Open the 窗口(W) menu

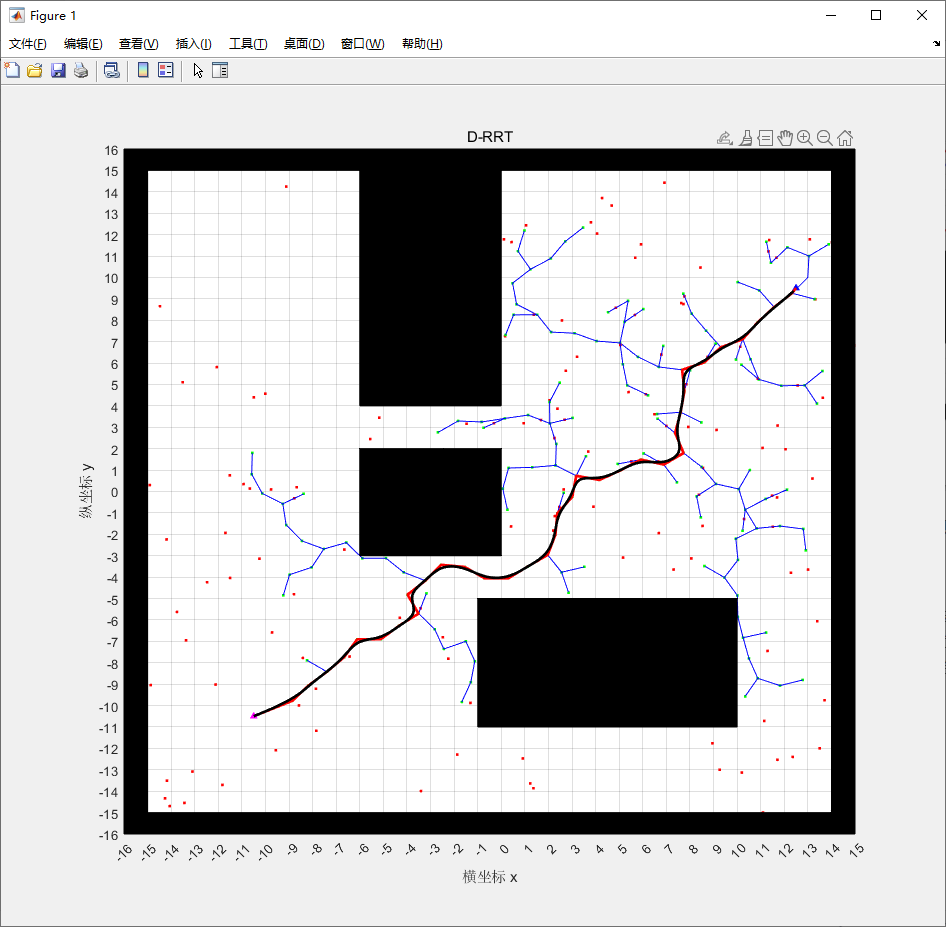(x=363, y=43)
